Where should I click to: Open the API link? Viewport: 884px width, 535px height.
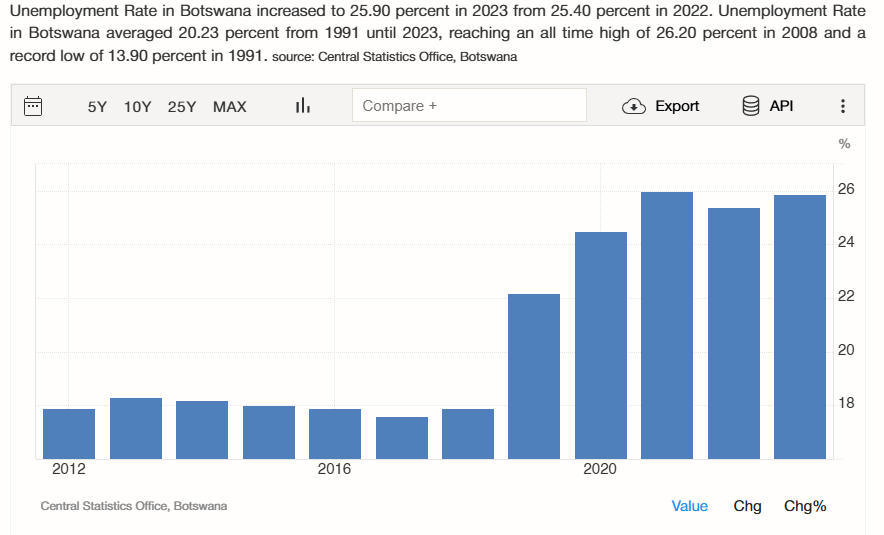coord(781,105)
